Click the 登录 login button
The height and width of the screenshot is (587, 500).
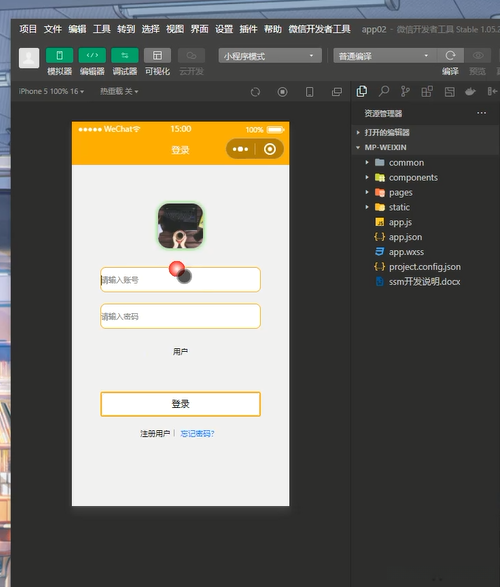click(180, 404)
